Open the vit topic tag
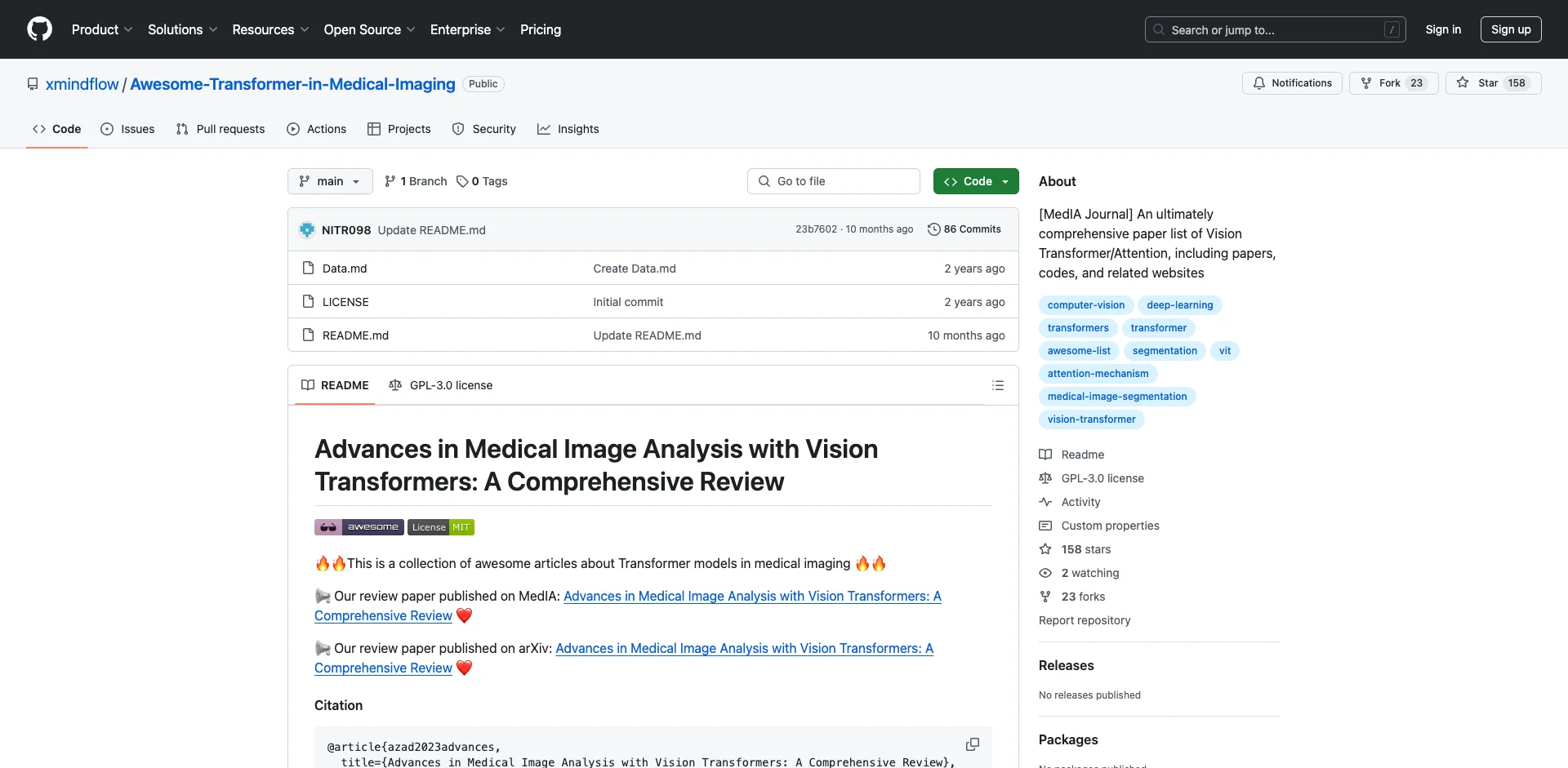 click(x=1225, y=351)
